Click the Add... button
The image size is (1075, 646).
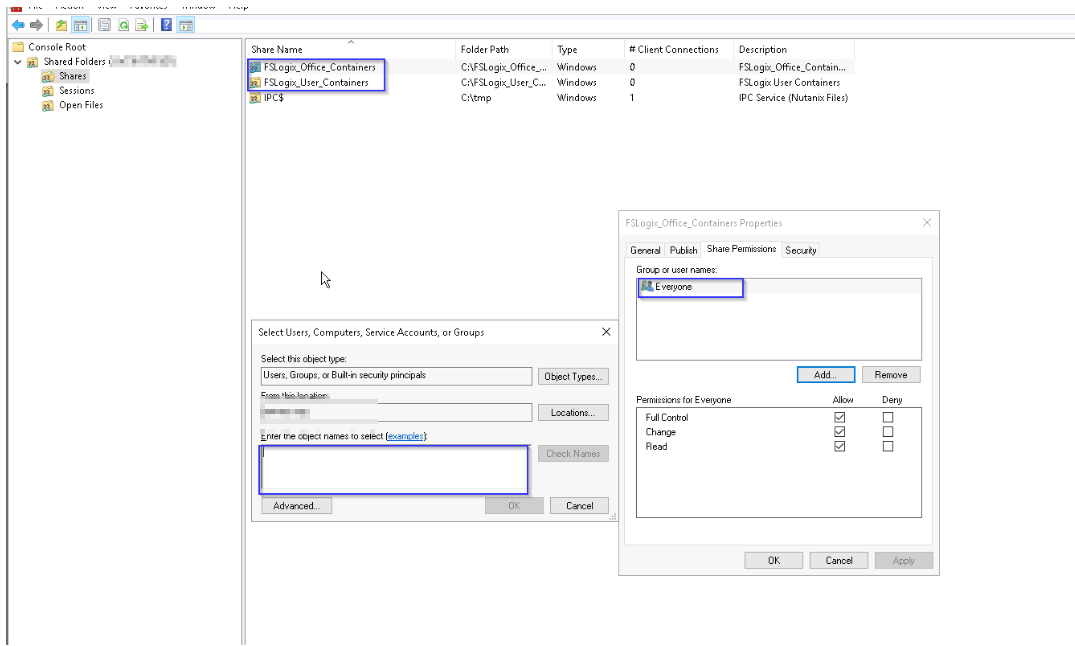(825, 374)
